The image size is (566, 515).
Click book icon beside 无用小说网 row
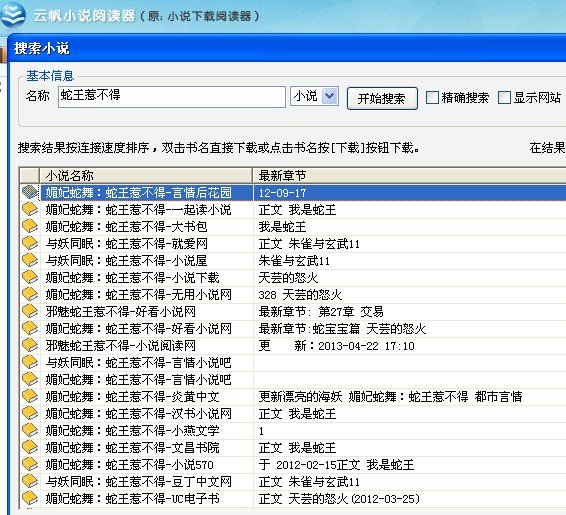click(30, 294)
